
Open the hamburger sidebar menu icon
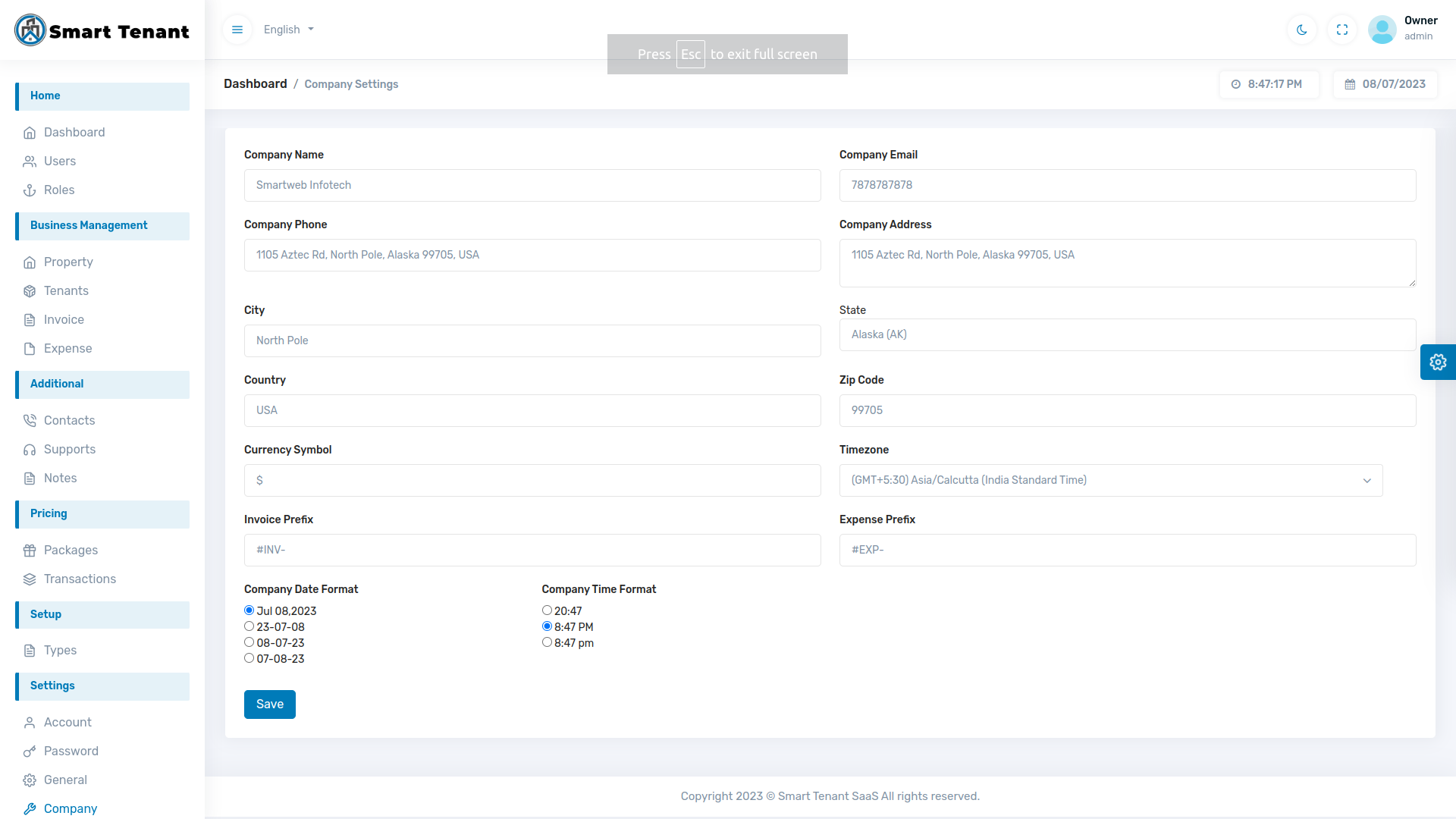coord(237,30)
